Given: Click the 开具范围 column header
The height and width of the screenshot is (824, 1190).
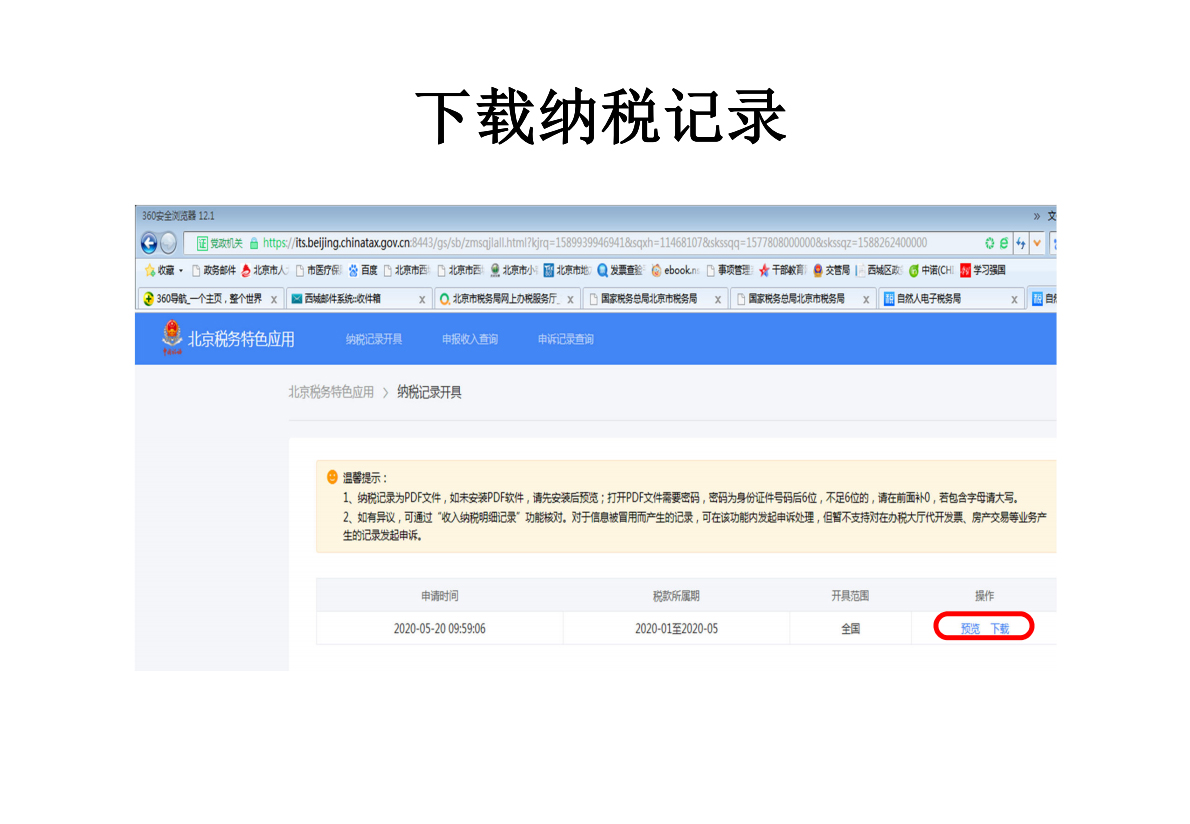Looking at the screenshot, I should tap(850, 596).
